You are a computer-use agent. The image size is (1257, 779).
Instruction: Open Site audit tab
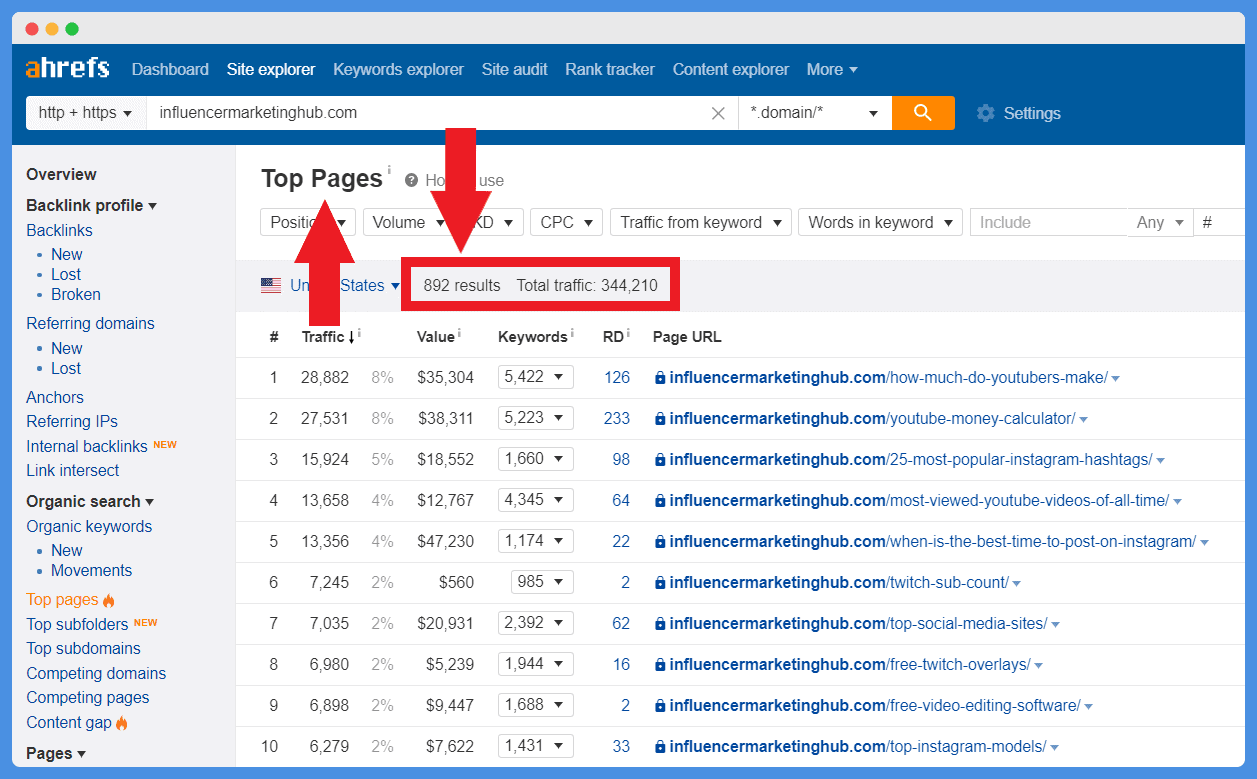pyautogui.click(x=514, y=69)
